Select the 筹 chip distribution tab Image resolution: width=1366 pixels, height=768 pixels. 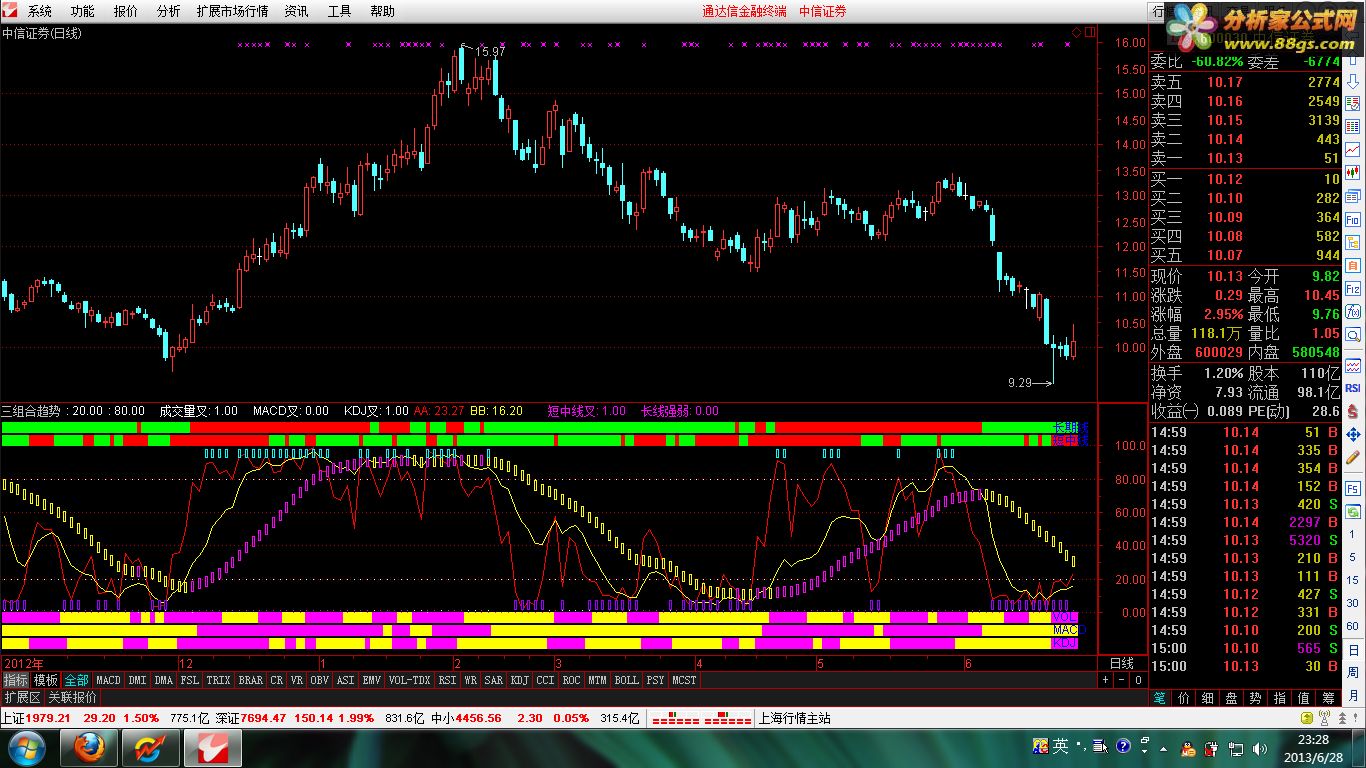tap(1328, 698)
